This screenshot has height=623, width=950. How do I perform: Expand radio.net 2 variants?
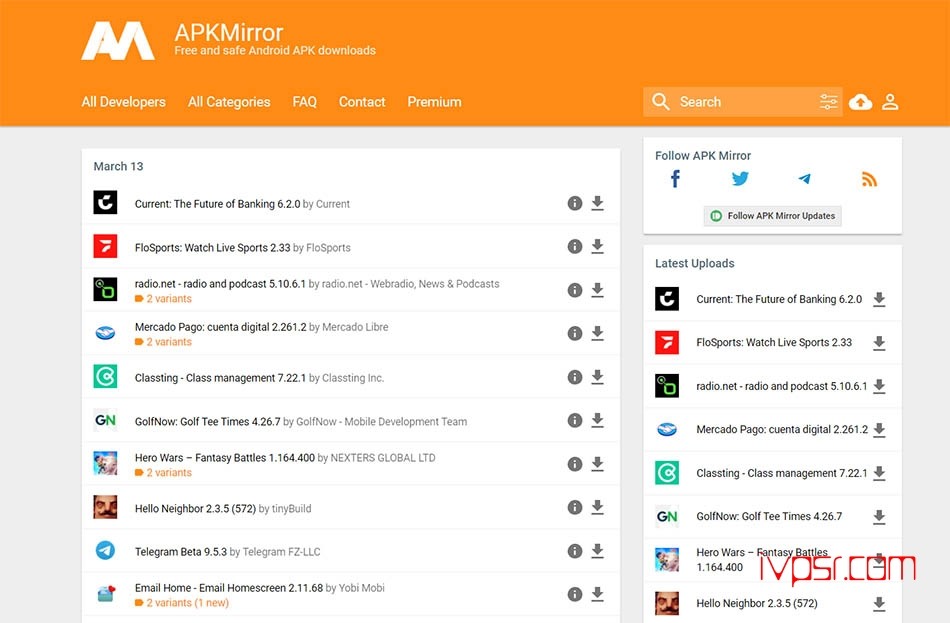click(163, 299)
